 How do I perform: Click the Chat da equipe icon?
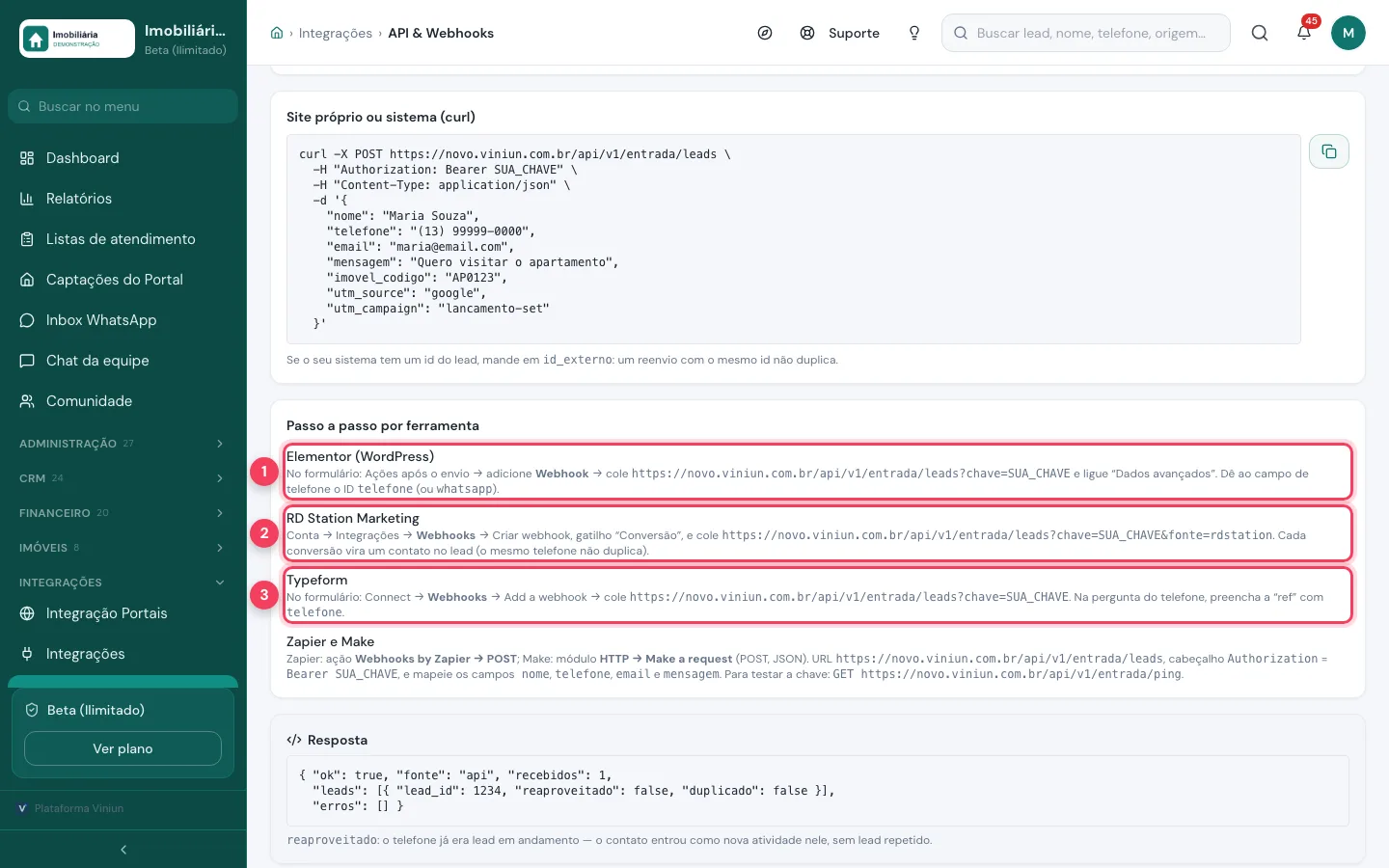click(x=27, y=361)
